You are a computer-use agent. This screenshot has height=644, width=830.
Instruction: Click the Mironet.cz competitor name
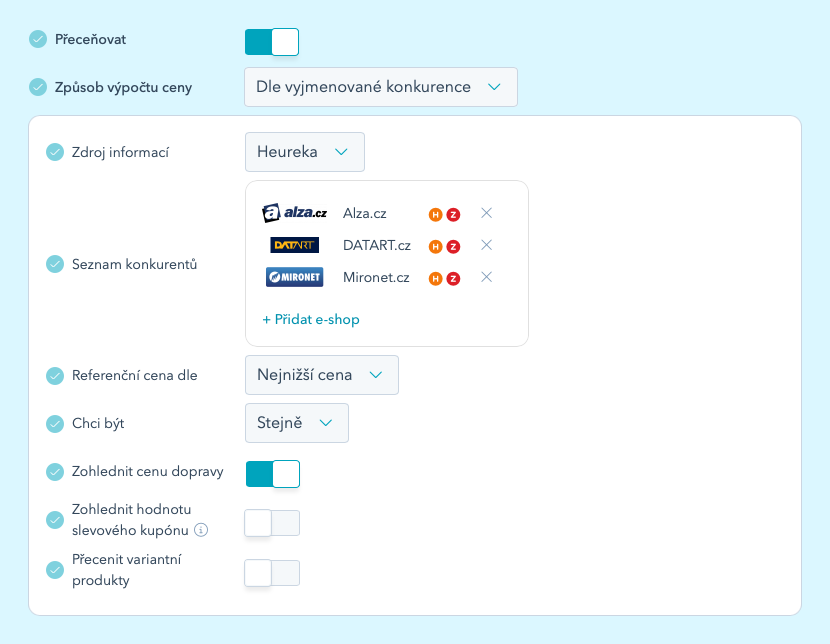pyautogui.click(x=376, y=277)
